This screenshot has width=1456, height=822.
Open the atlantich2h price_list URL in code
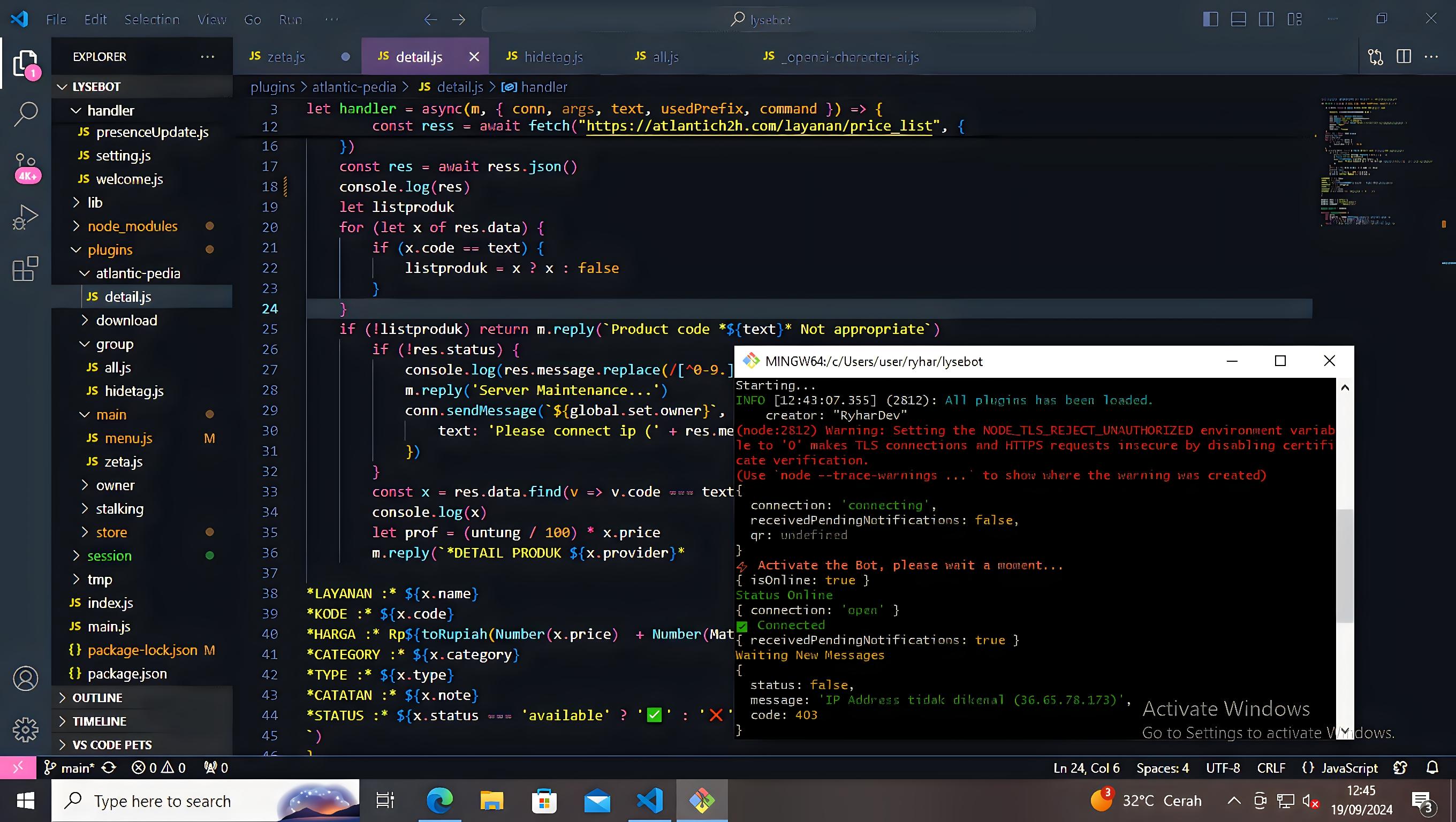(759, 126)
